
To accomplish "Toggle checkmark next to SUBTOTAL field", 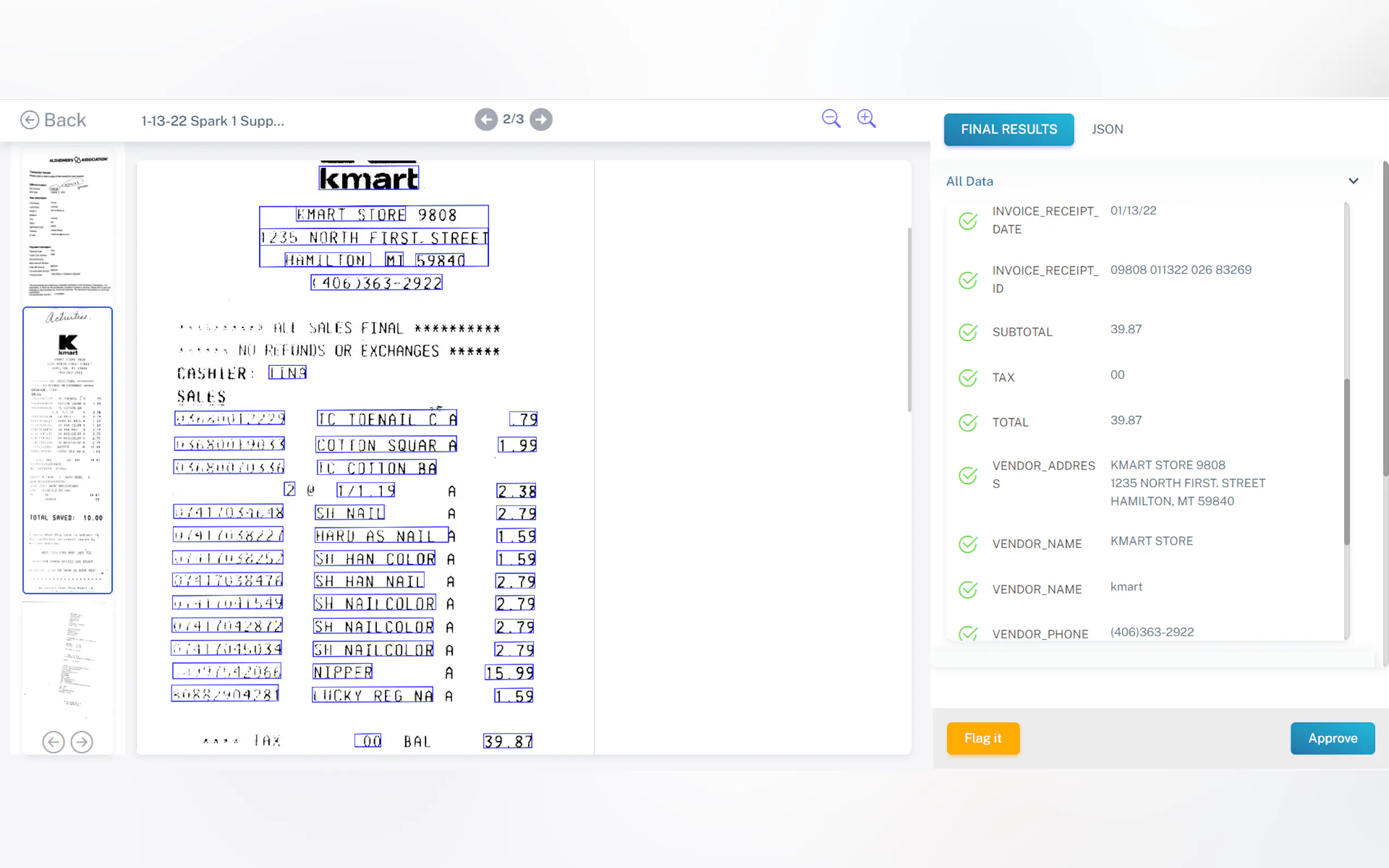I will point(968,332).
